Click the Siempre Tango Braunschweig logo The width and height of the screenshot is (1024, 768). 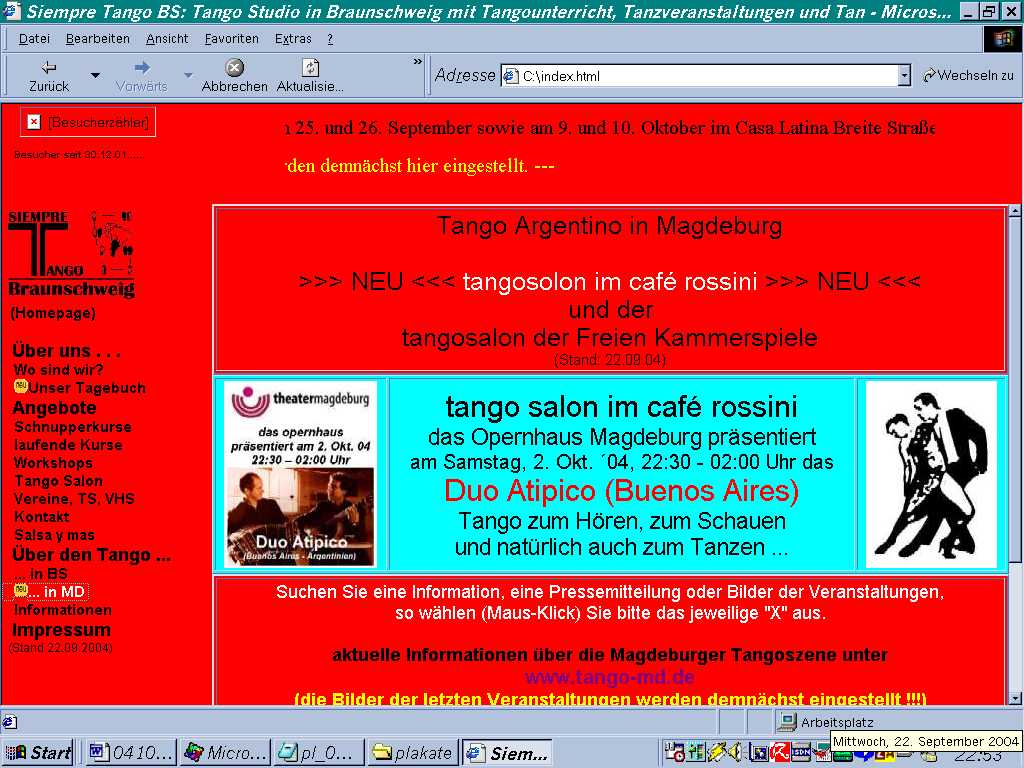[71, 253]
